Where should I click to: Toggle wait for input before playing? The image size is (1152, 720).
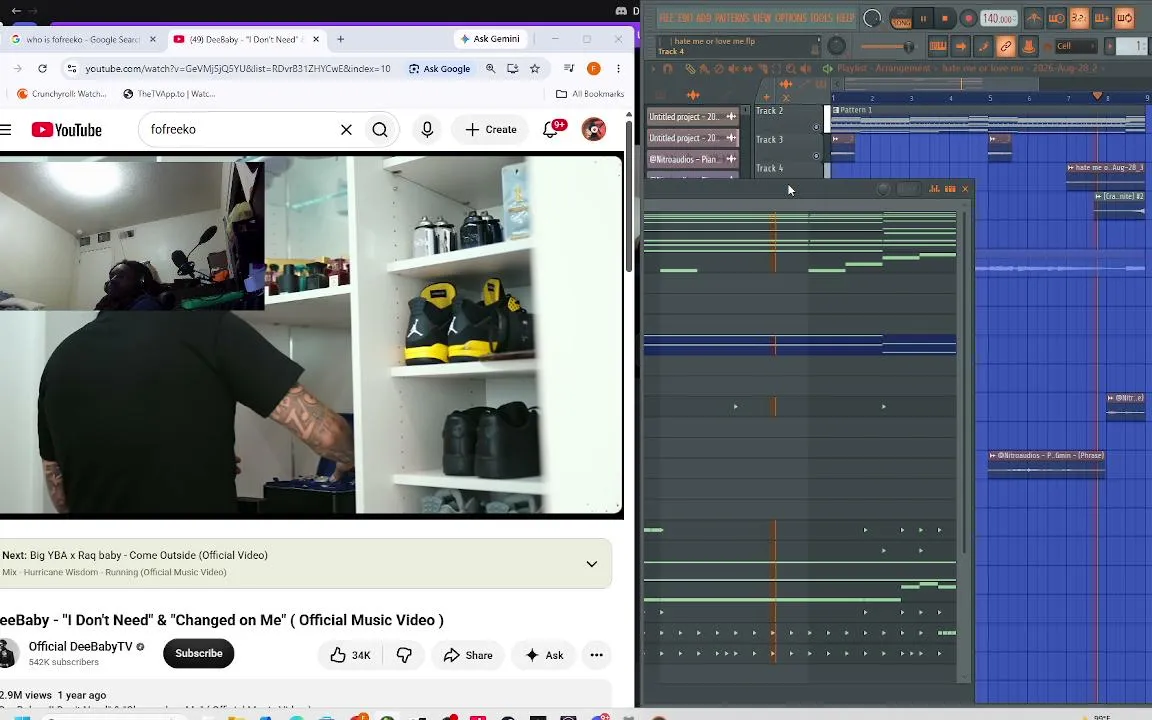click(x=1056, y=18)
